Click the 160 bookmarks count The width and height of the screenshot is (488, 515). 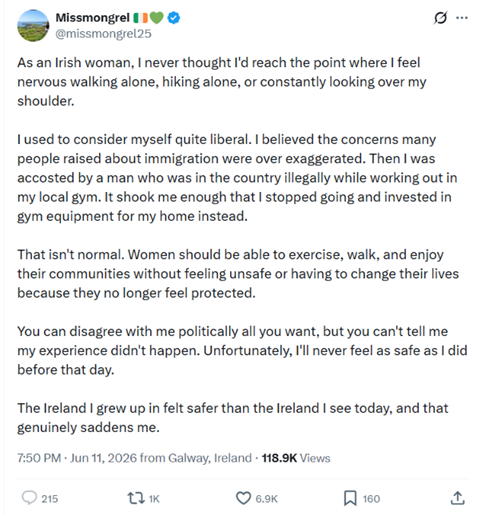pyautogui.click(x=371, y=499)
